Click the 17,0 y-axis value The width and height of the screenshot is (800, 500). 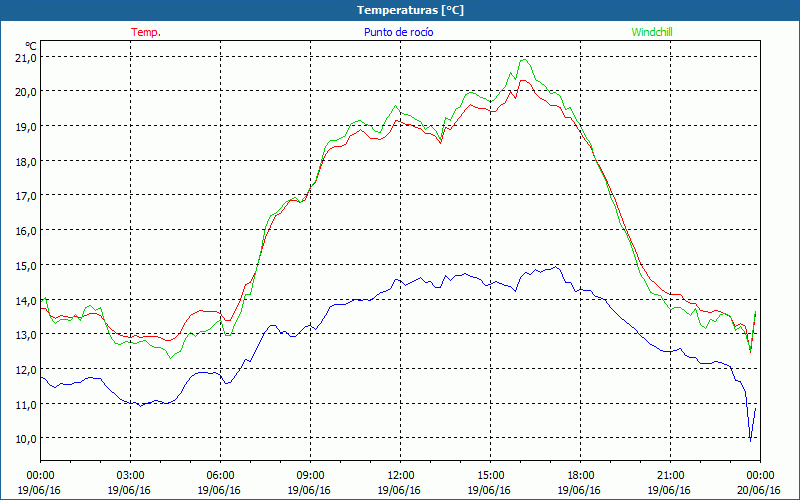(x=26, y=196)
